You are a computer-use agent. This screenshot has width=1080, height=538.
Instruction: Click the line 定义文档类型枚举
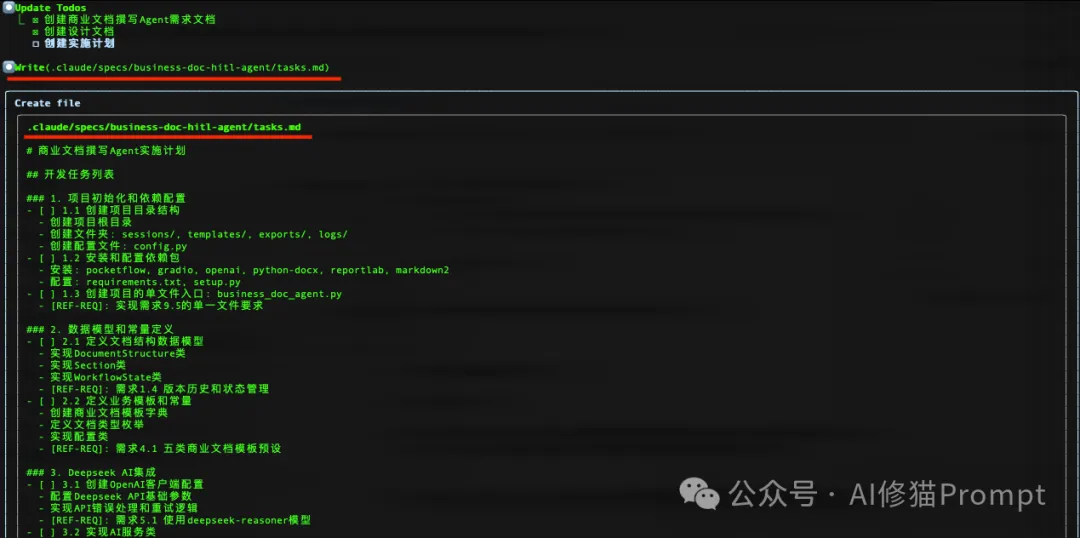92,425
